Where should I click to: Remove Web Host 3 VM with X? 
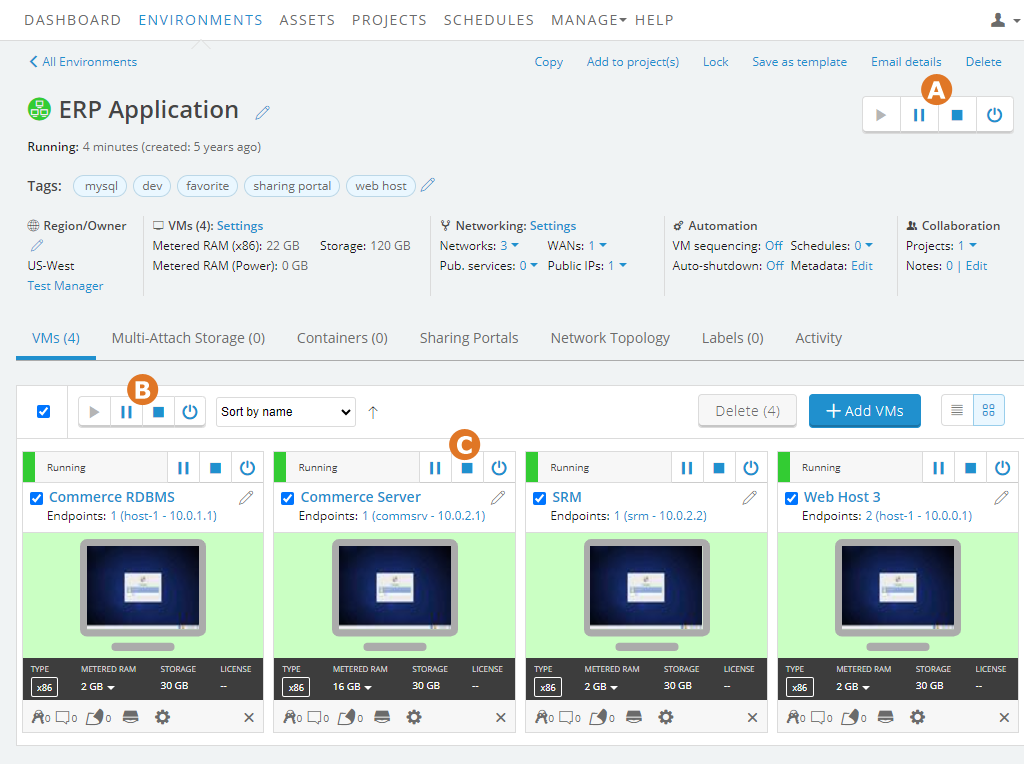point(1004,718)
